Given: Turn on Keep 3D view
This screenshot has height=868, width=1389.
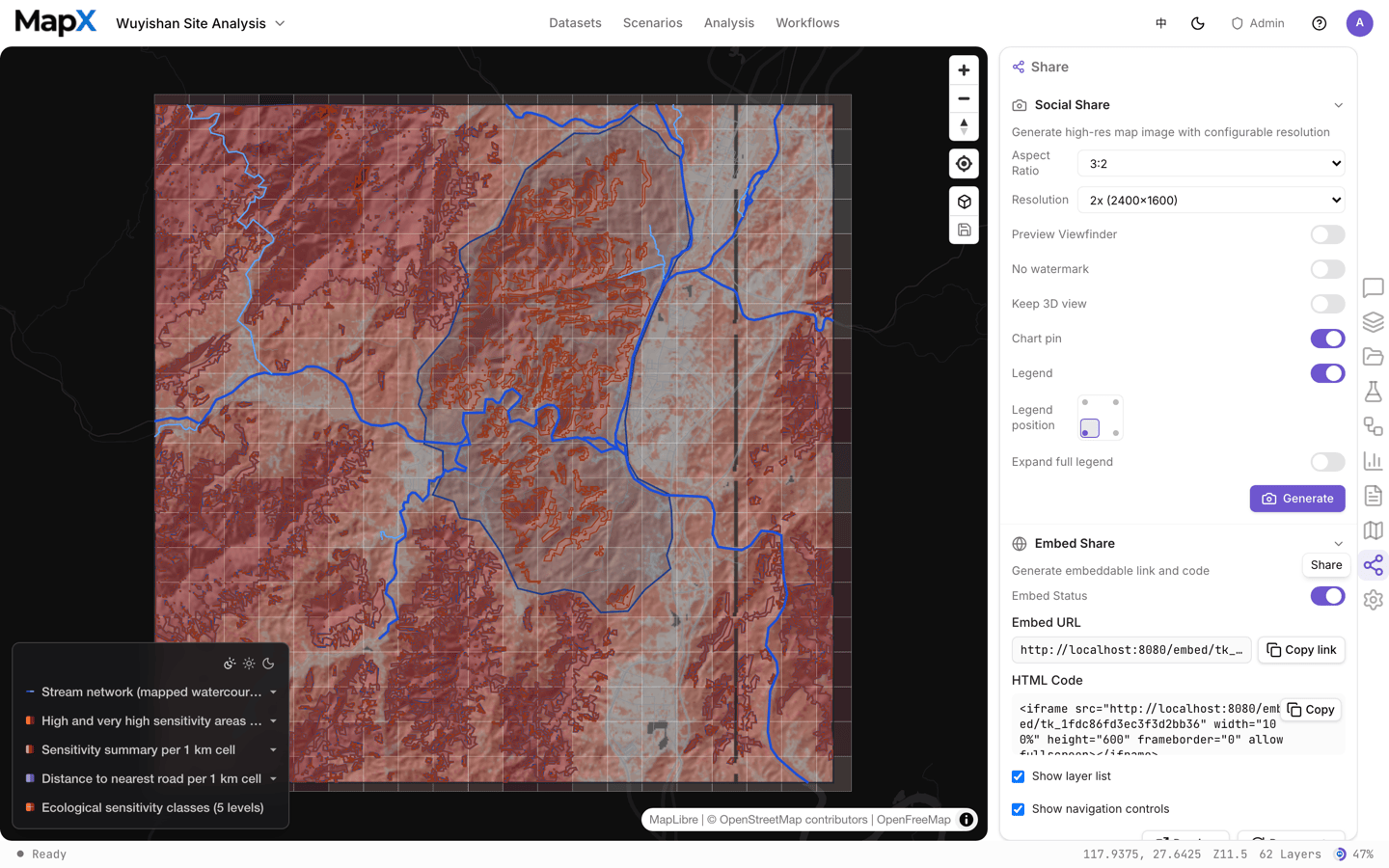Looking at the screenshot, I should pos(1327,304).
